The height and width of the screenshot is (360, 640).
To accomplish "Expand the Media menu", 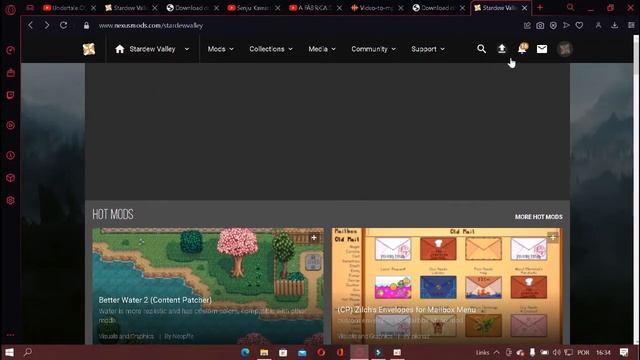I will [x=322, y=49].
